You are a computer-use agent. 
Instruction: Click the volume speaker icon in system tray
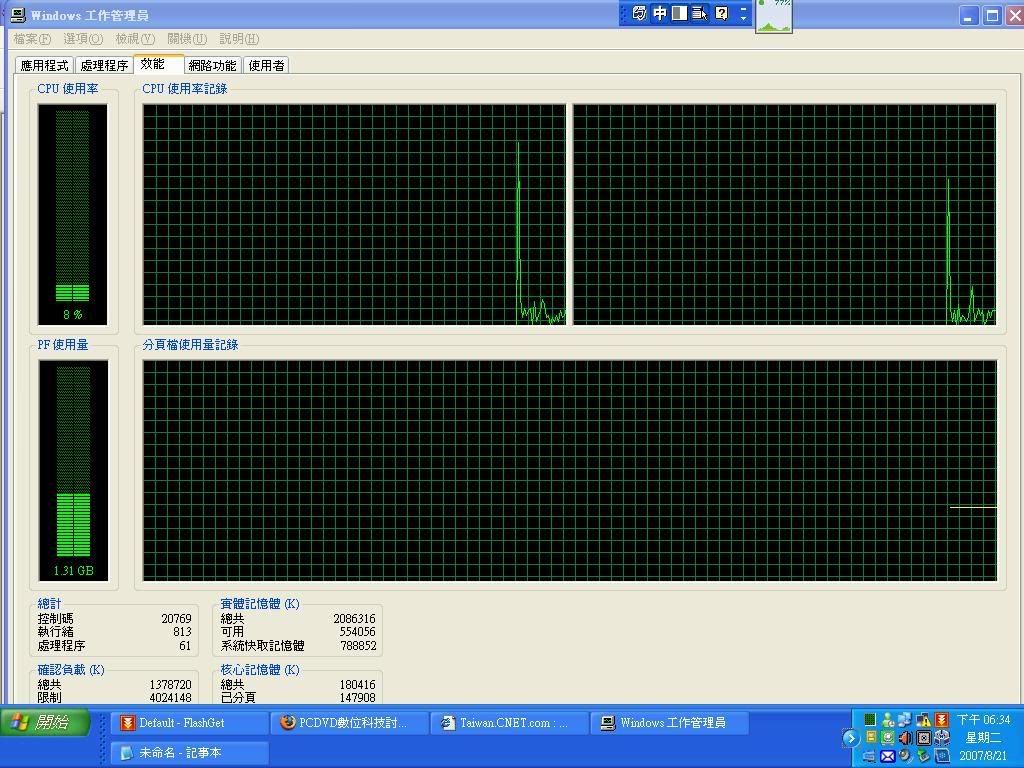point(906,738)
